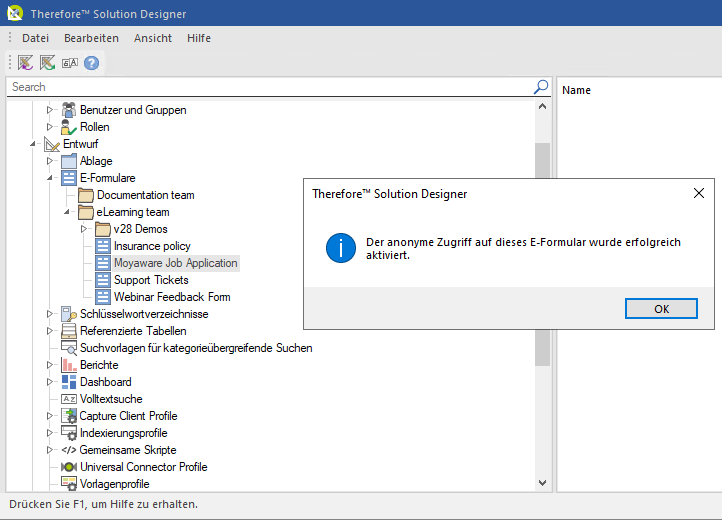Image resolution: width=722 pixels, height=520 pixels.
Task: Select Suchvorlagen für kategorieübergreifende Suchen
Action: tap(196, 348)
